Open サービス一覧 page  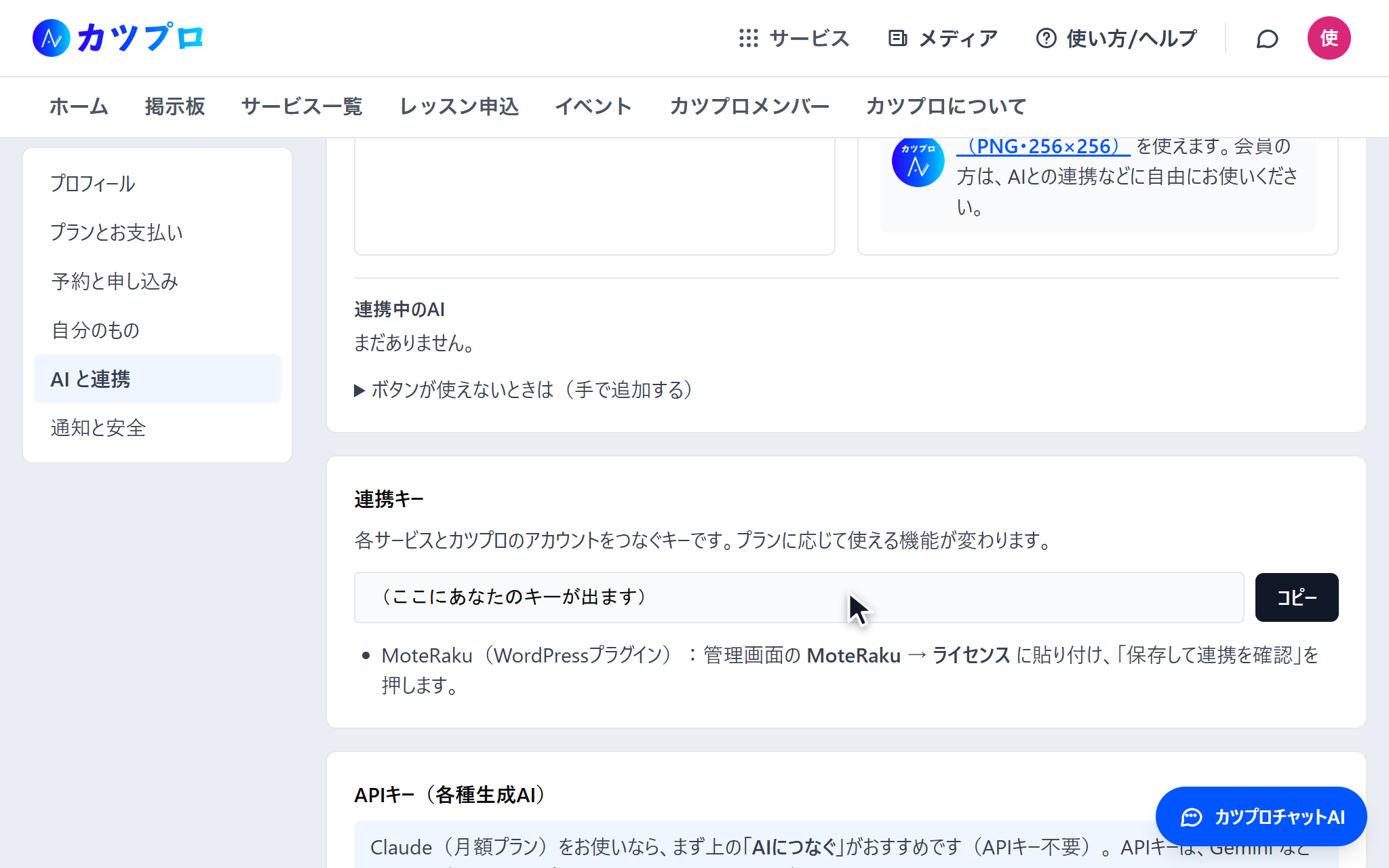tap(302, 106)
